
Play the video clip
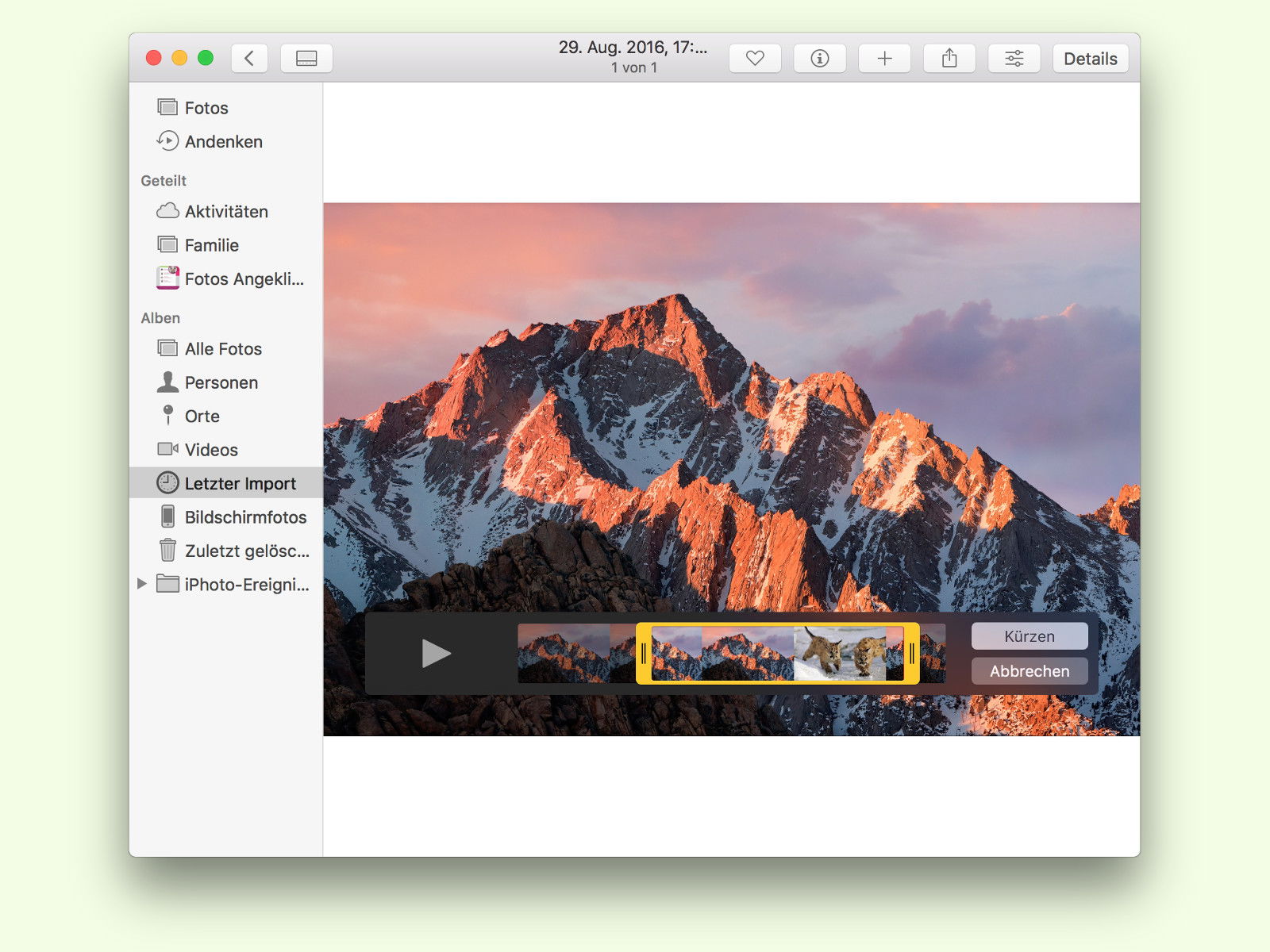(436, 654)
